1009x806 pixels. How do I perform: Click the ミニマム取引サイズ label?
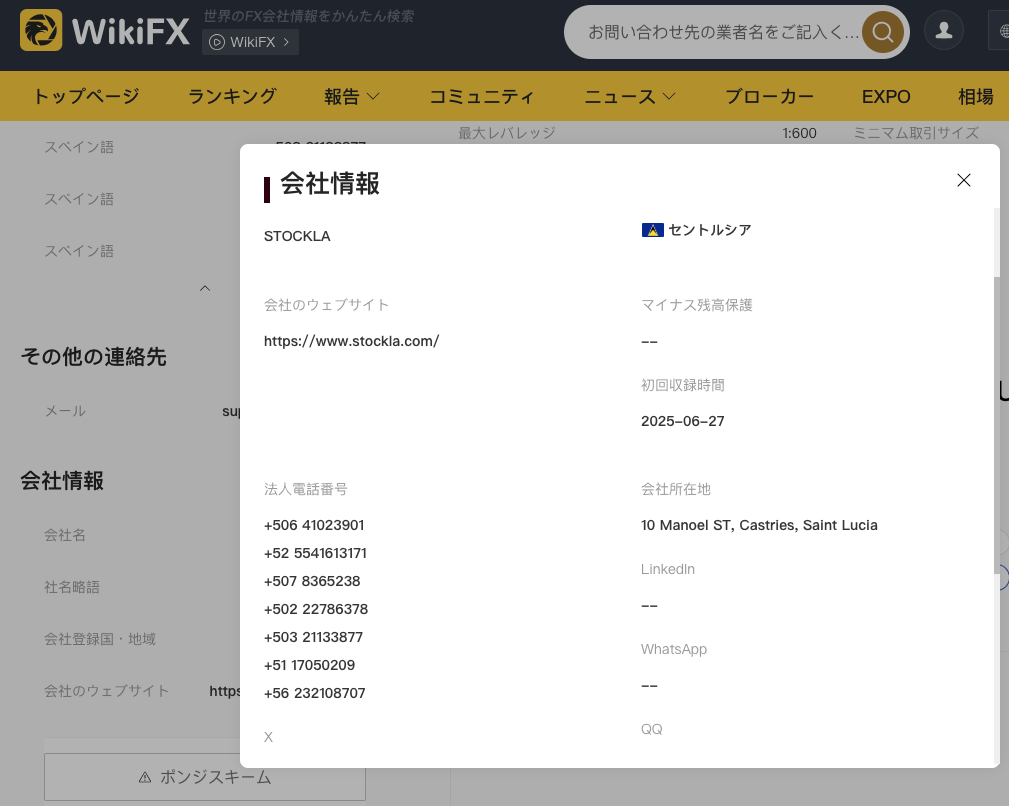[916, 133]
